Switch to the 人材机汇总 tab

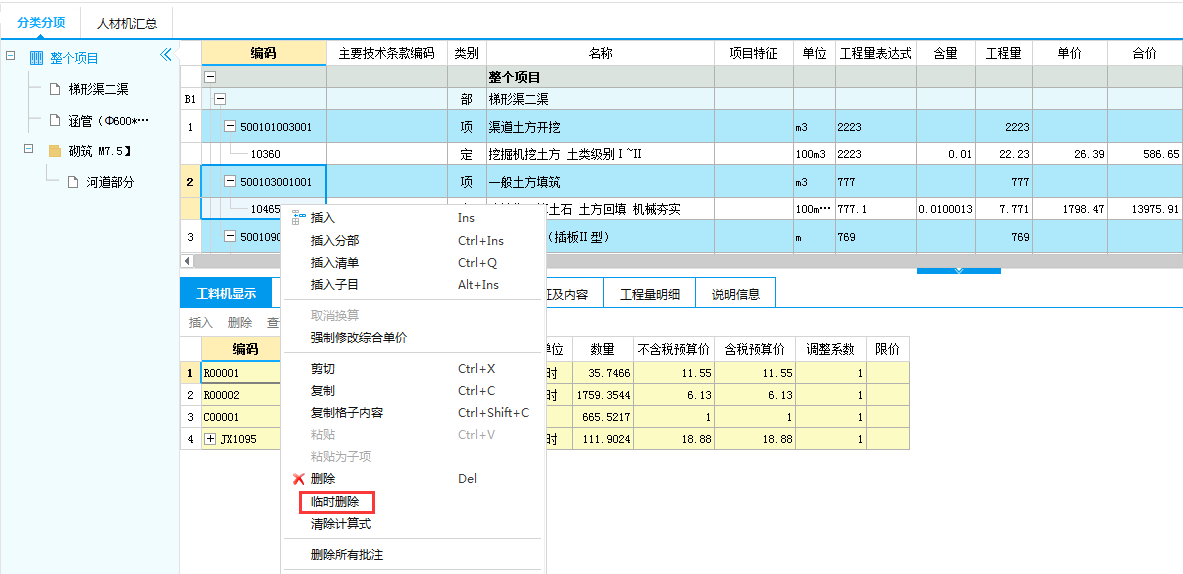click(x=127, y=22)
